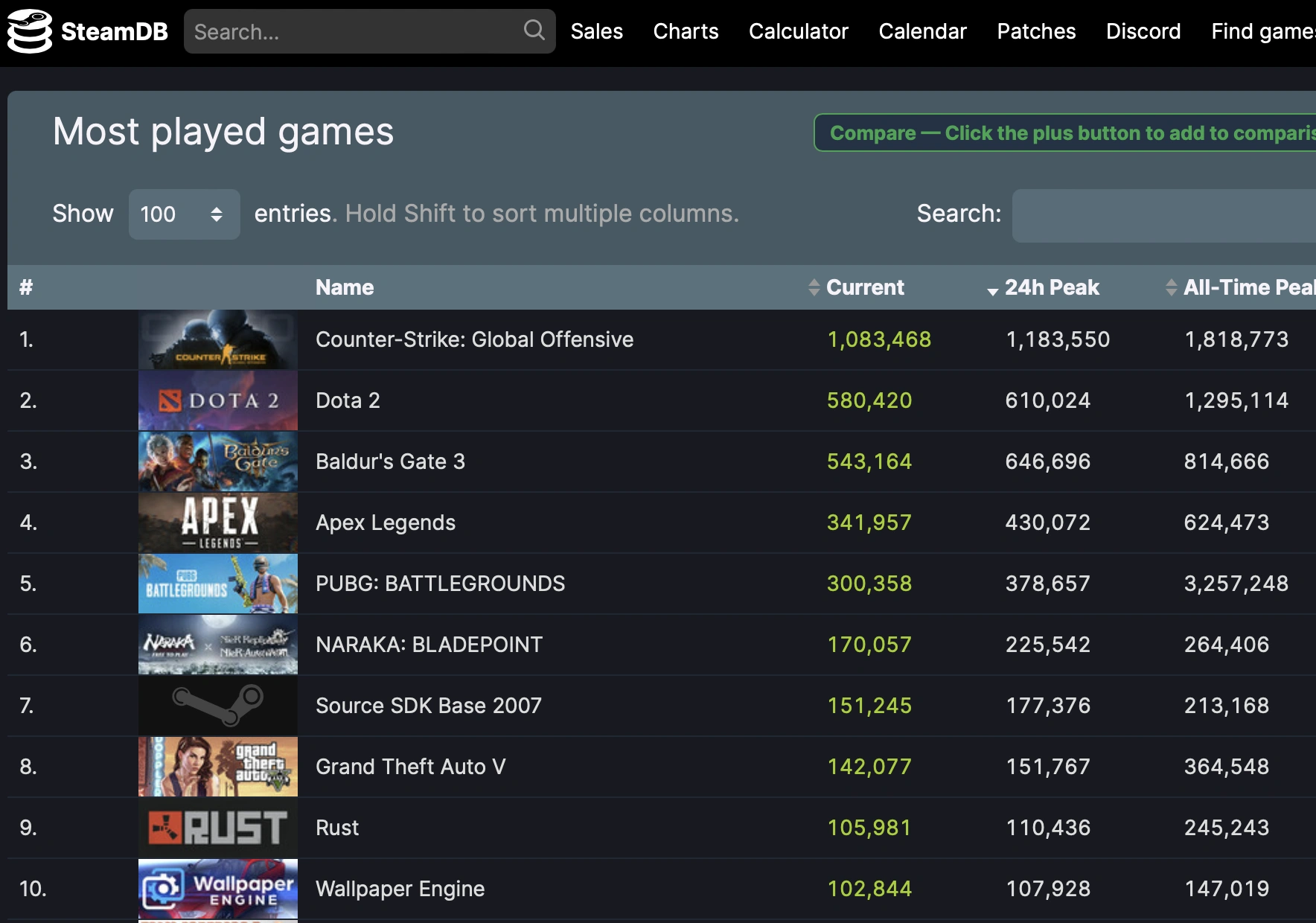This screenshot has width=1316, height=923.
Task: Open the Calculator navigation item
Action: tap(799, 31)
